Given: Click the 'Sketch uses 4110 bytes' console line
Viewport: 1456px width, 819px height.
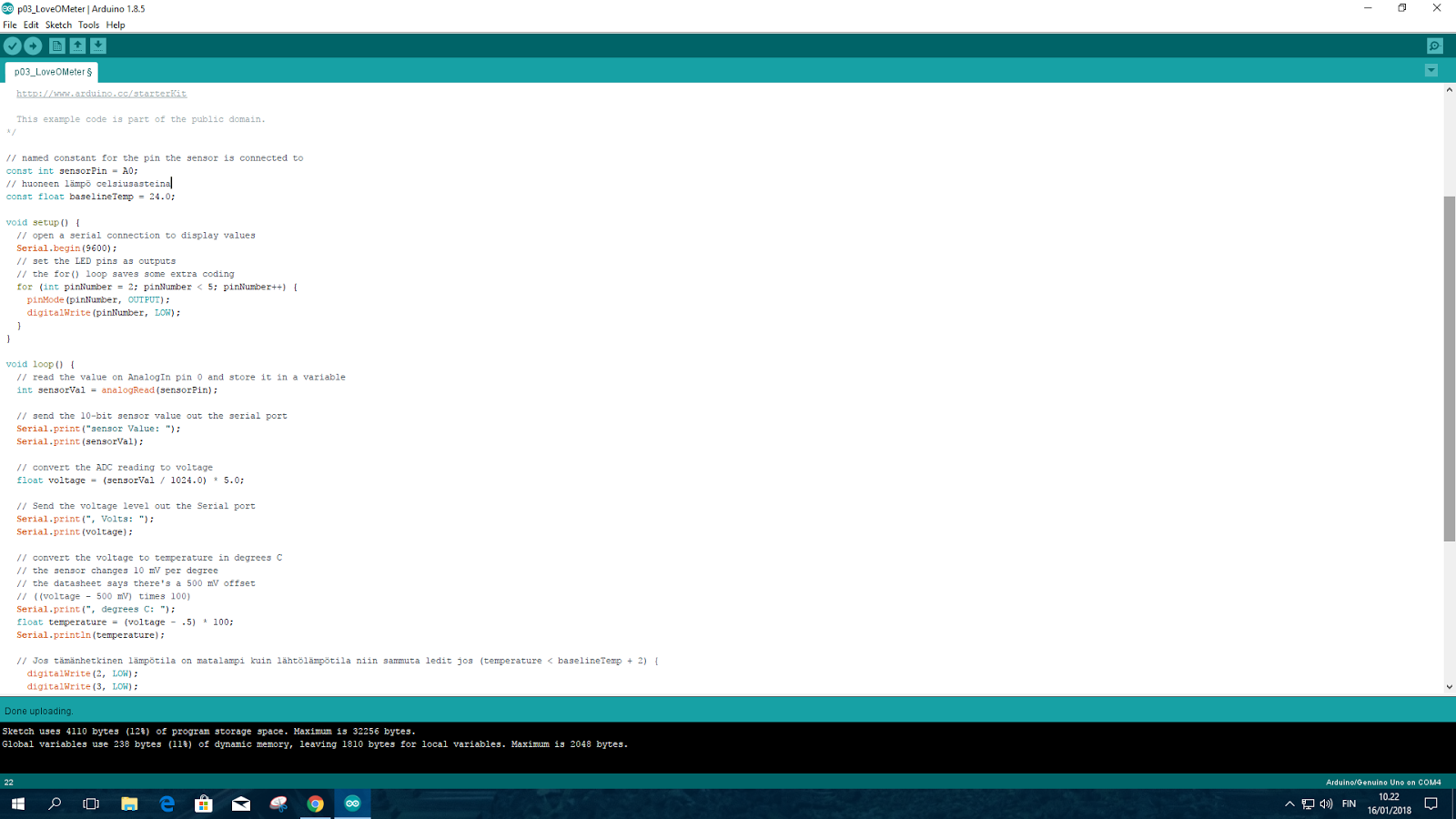Looking at the screenshot, I should (208, 731).
